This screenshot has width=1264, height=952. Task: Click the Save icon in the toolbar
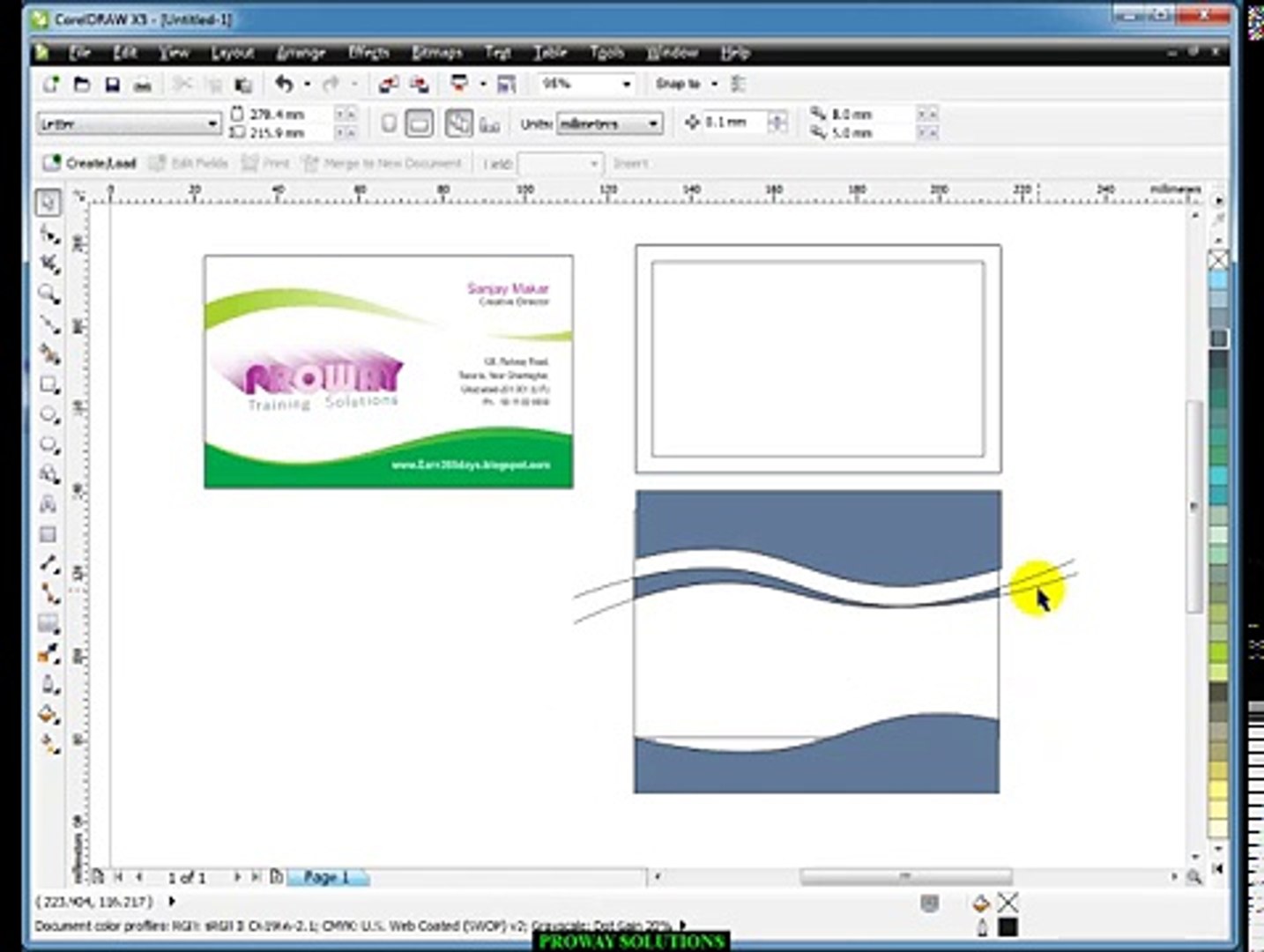click(112, 85)
